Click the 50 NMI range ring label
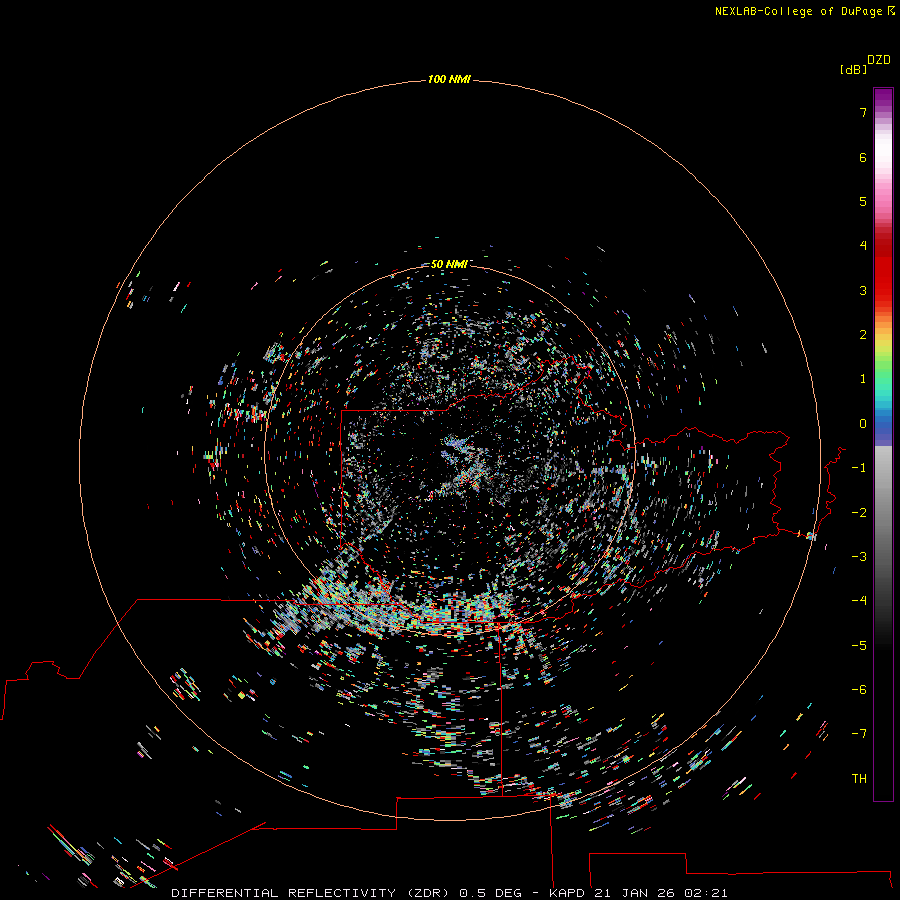The width and height of the screenshot is (900, 900). 449,264
